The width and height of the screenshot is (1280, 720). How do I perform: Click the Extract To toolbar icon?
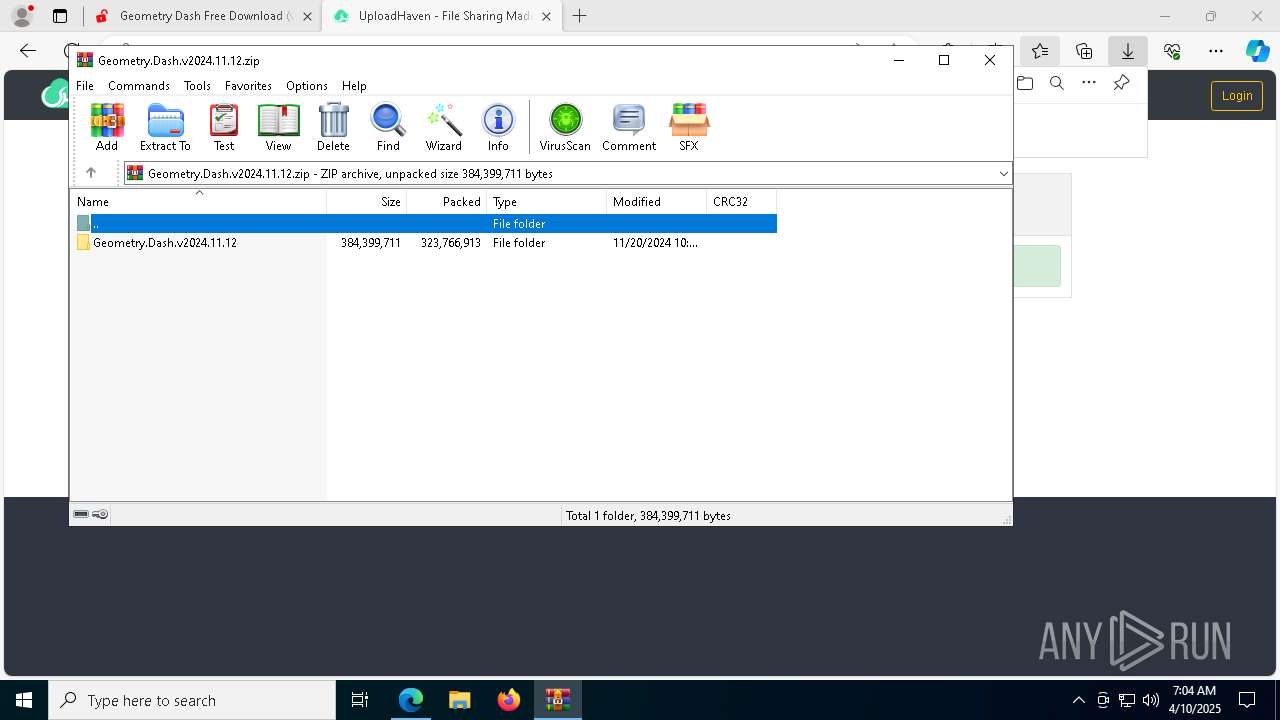165,127
